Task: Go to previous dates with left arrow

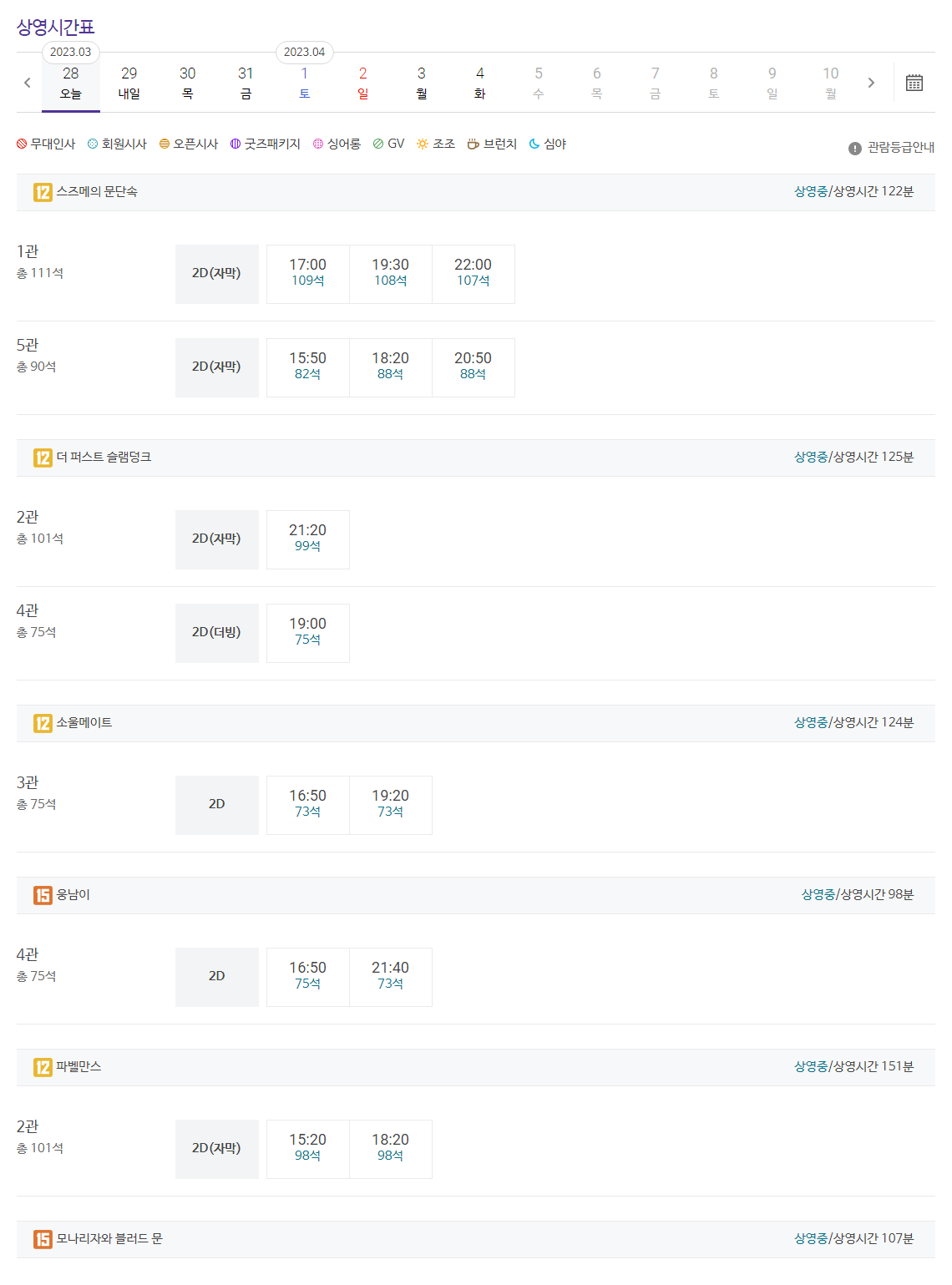Action: [x=28, y=83]
